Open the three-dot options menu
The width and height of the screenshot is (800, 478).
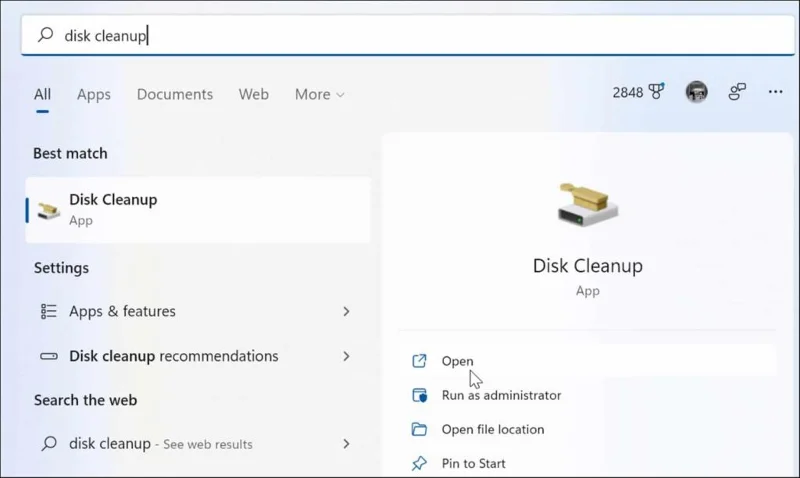pos(775,92)
